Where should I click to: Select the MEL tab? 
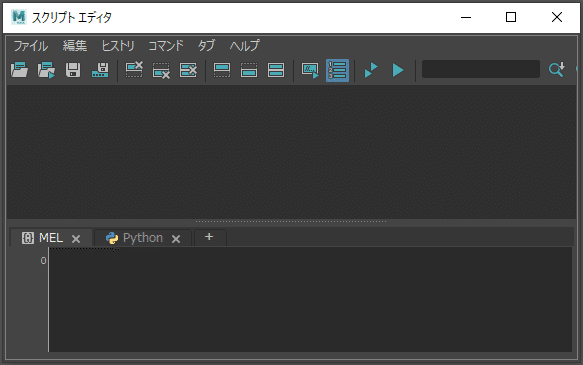[x=51, y=238]
